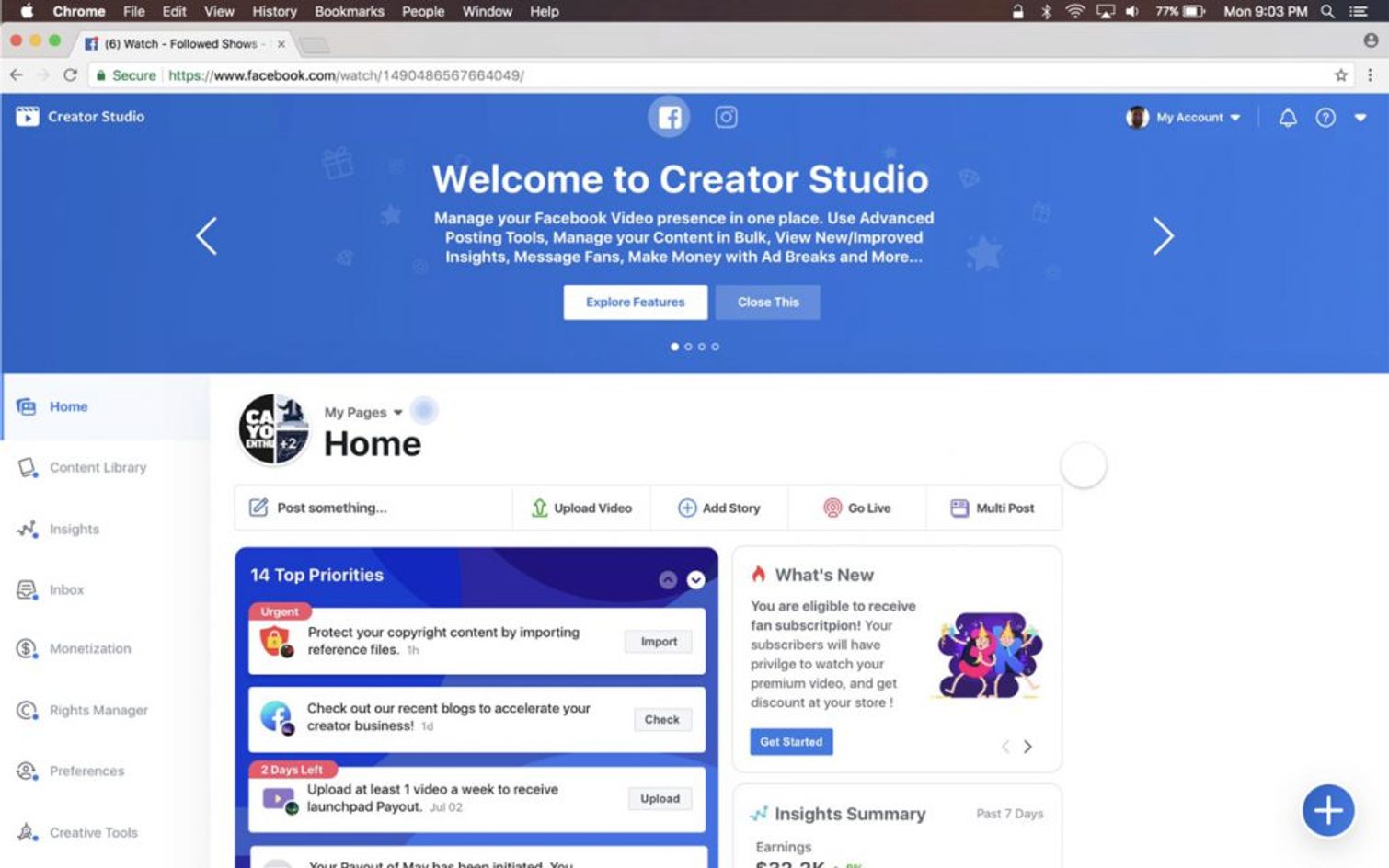Select the second carousel dot
Screen dimensions: 1389x868
click(x=688, y=347)
